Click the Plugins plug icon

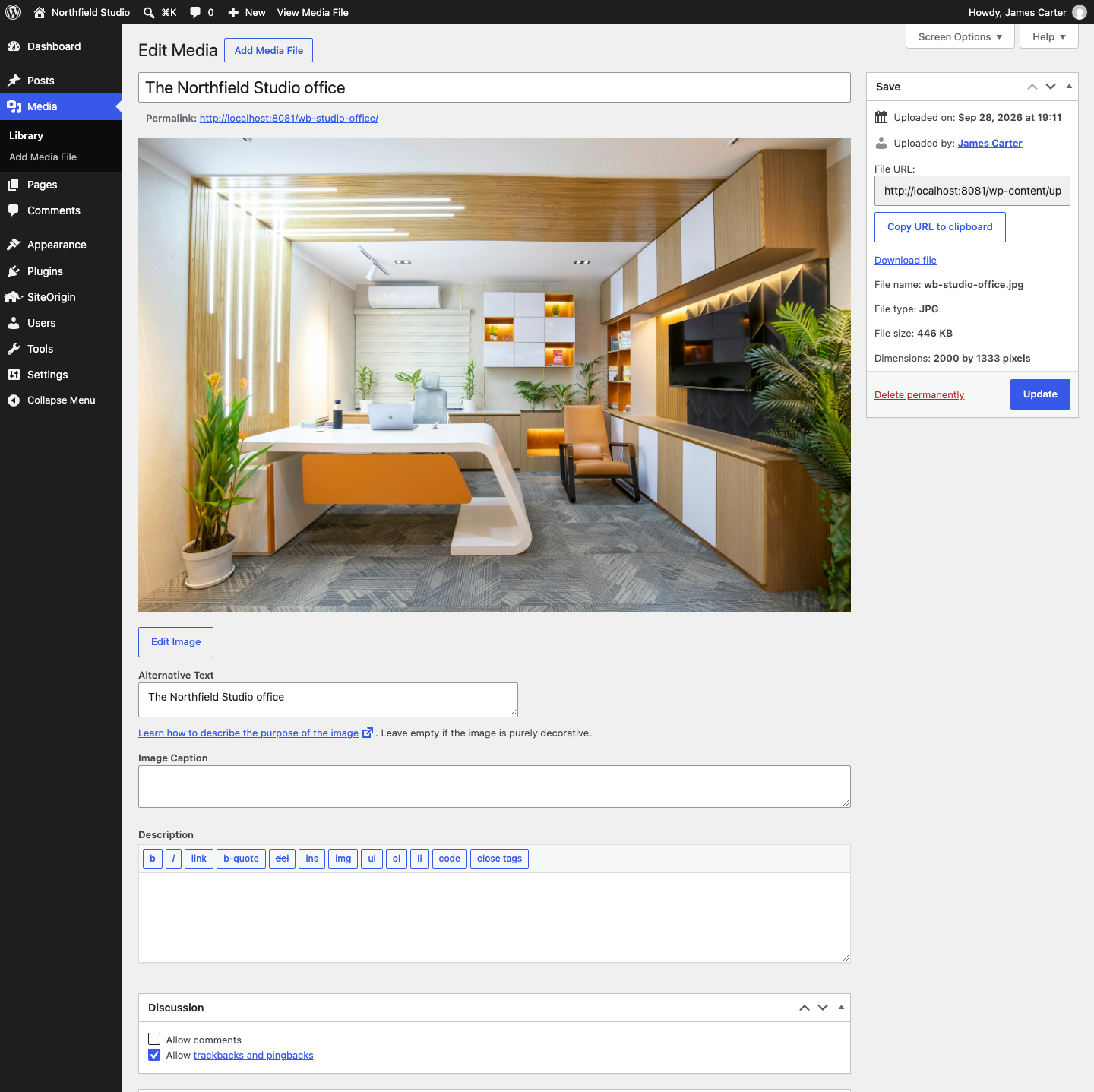[14, 271]
